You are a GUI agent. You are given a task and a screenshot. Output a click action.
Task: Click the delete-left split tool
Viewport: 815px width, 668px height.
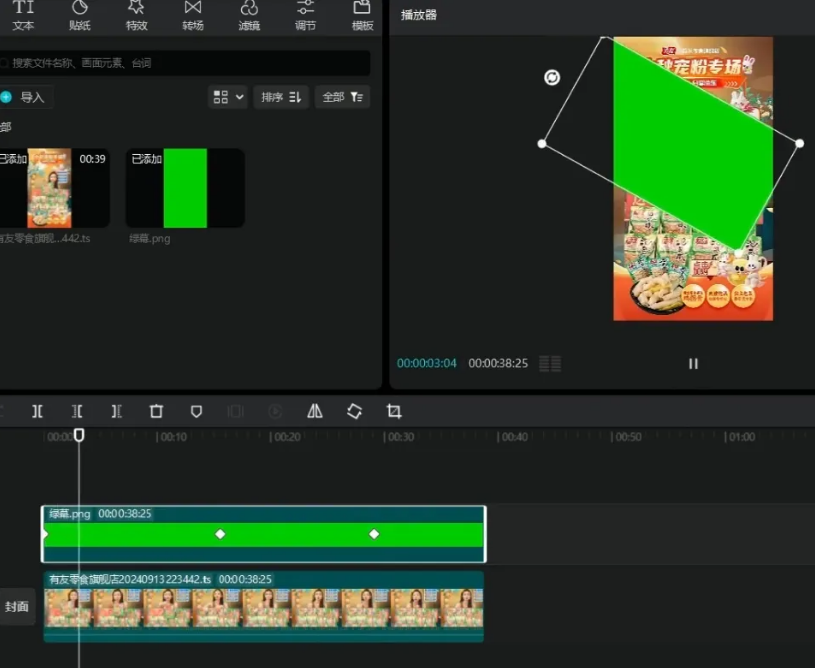(77, 412)
